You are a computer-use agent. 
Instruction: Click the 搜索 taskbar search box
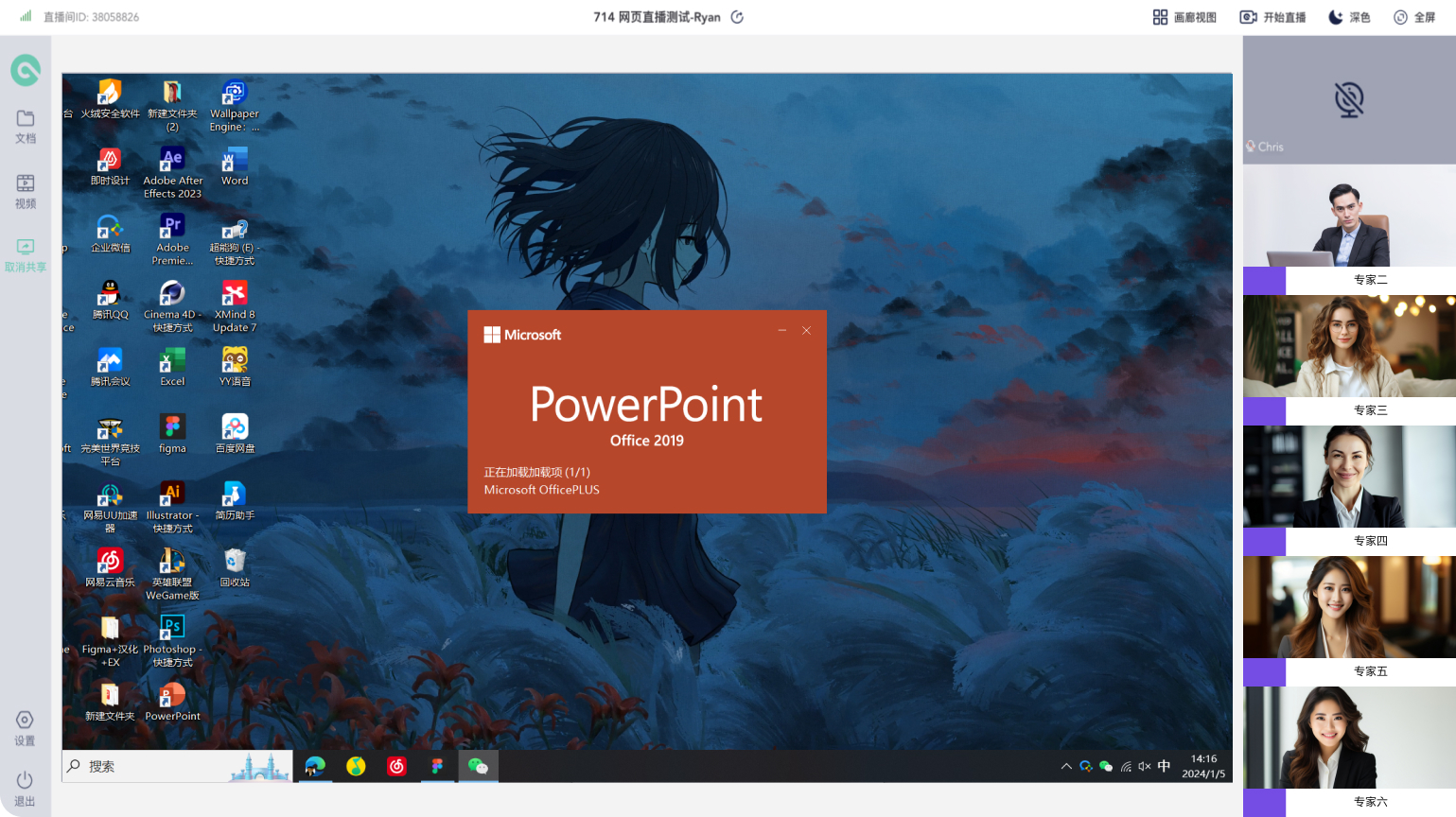click(177, 766)
